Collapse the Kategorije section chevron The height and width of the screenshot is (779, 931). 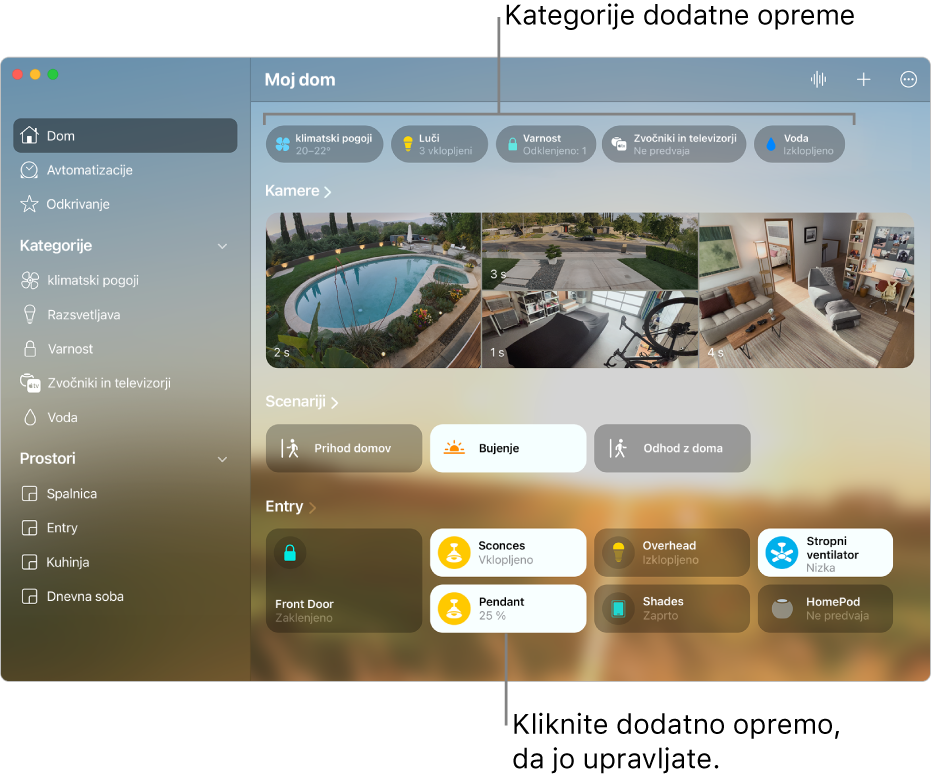[222, 246]
